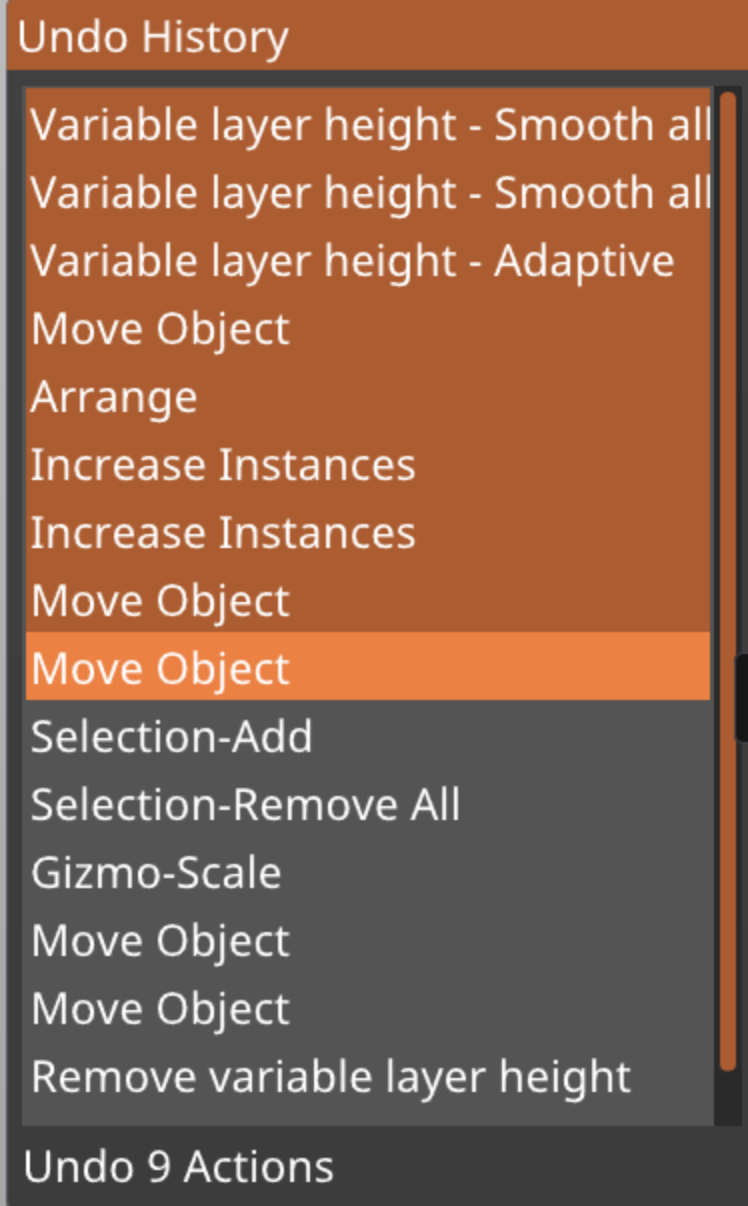Select the Selection-Add history entry
Viewport: 748px width, 1206px height.
[x=172, y=737]
